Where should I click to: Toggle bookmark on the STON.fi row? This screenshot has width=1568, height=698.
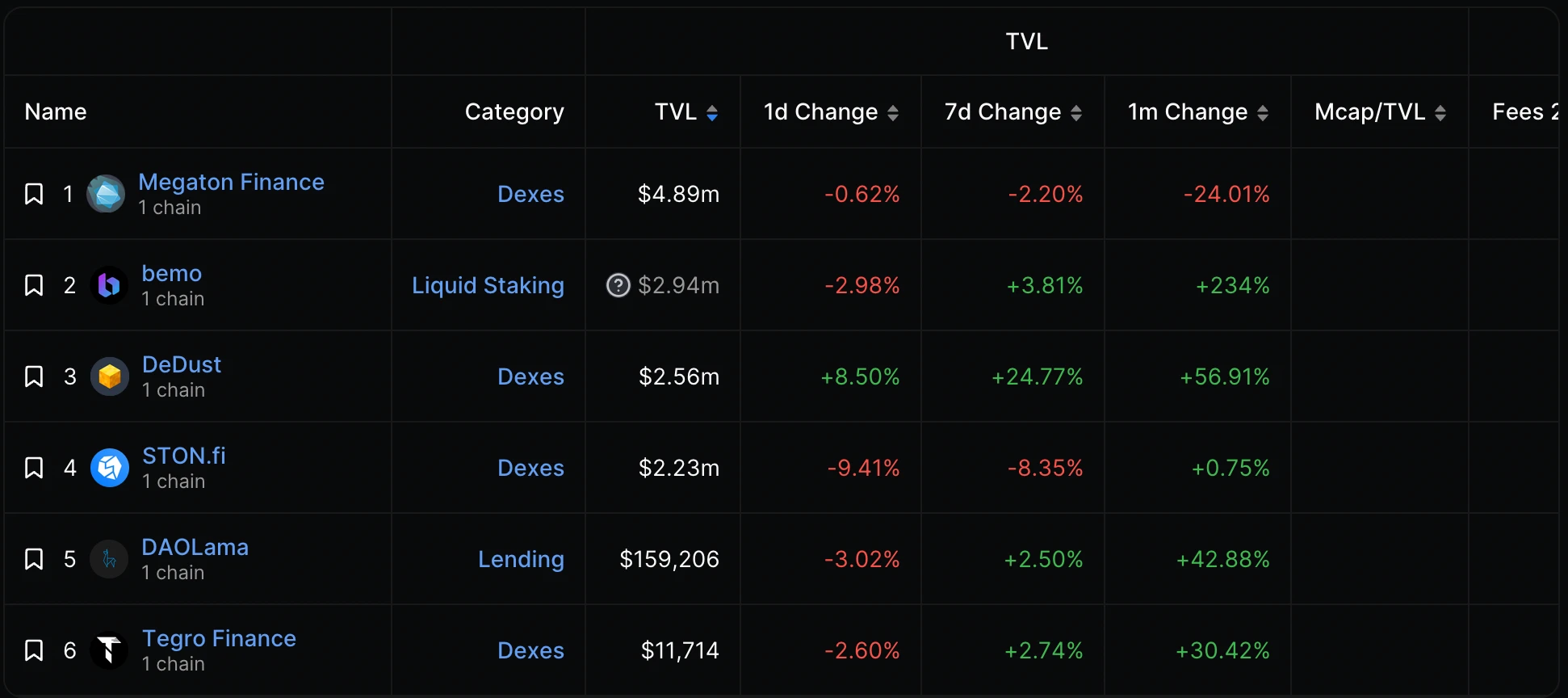[34, 468]
